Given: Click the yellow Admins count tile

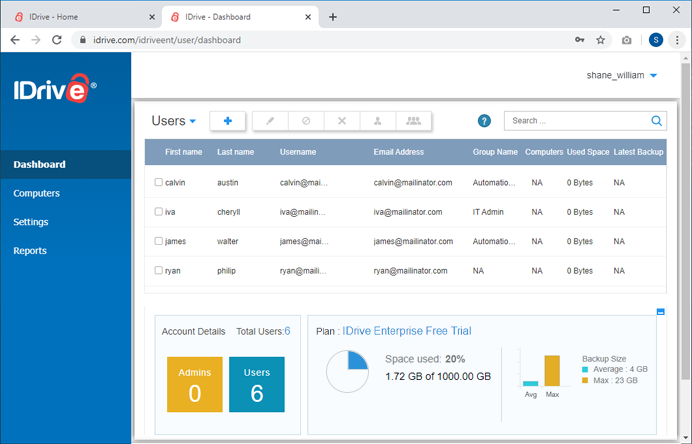Looking at the screenshot, I should tap(194, 384).
